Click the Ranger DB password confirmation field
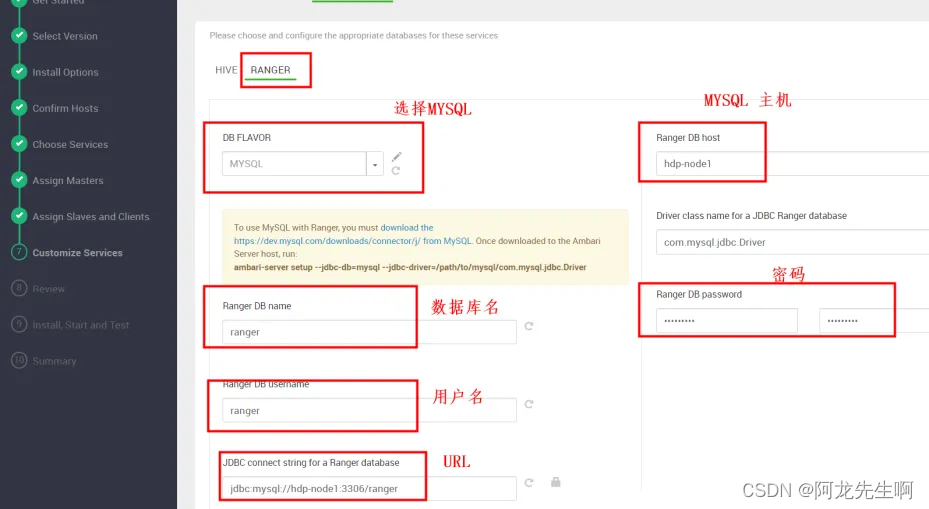The width and height of the screenshot is (929, 509). [x=874, y=321]
